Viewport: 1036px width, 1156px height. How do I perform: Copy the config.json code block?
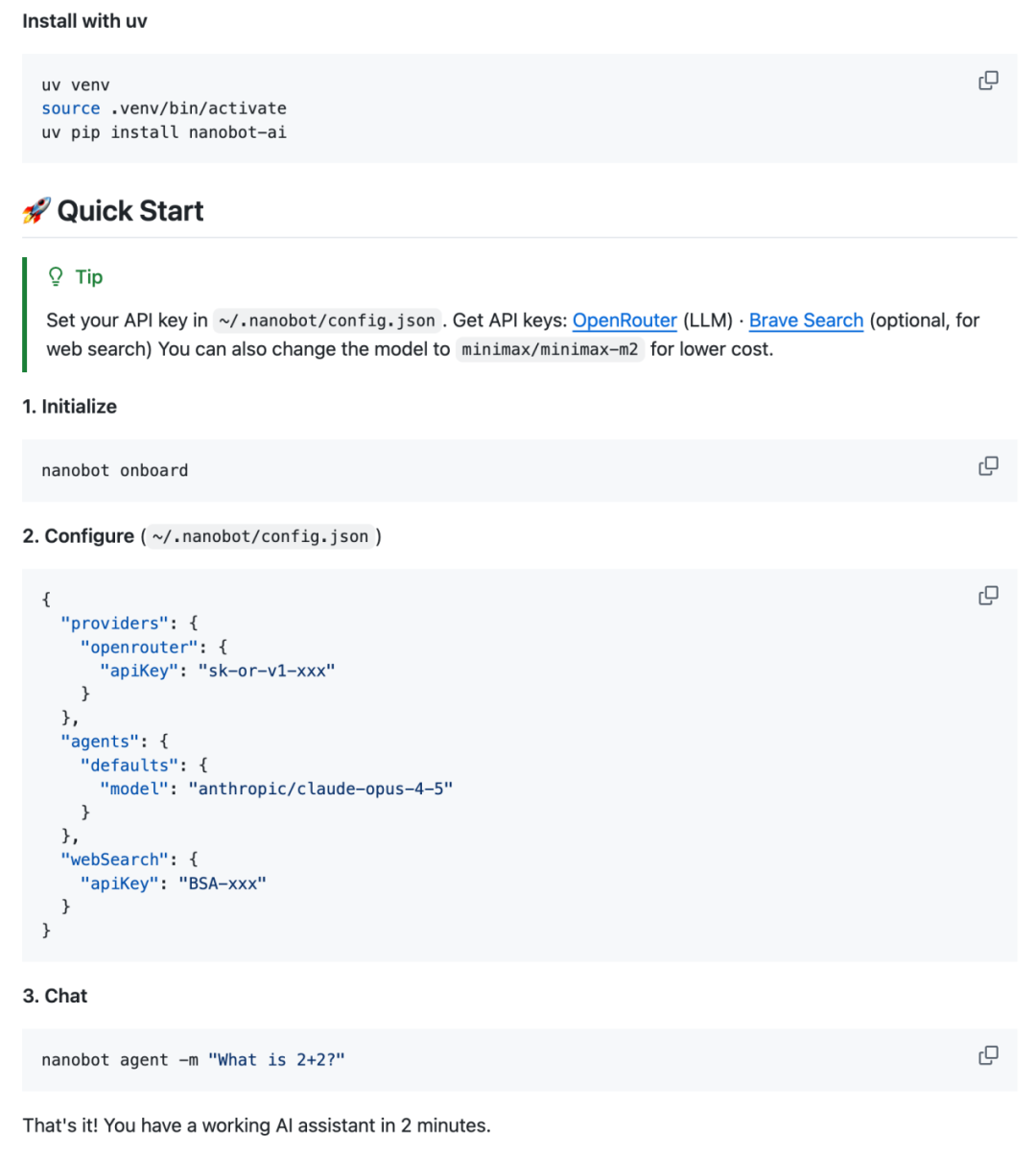988,596
